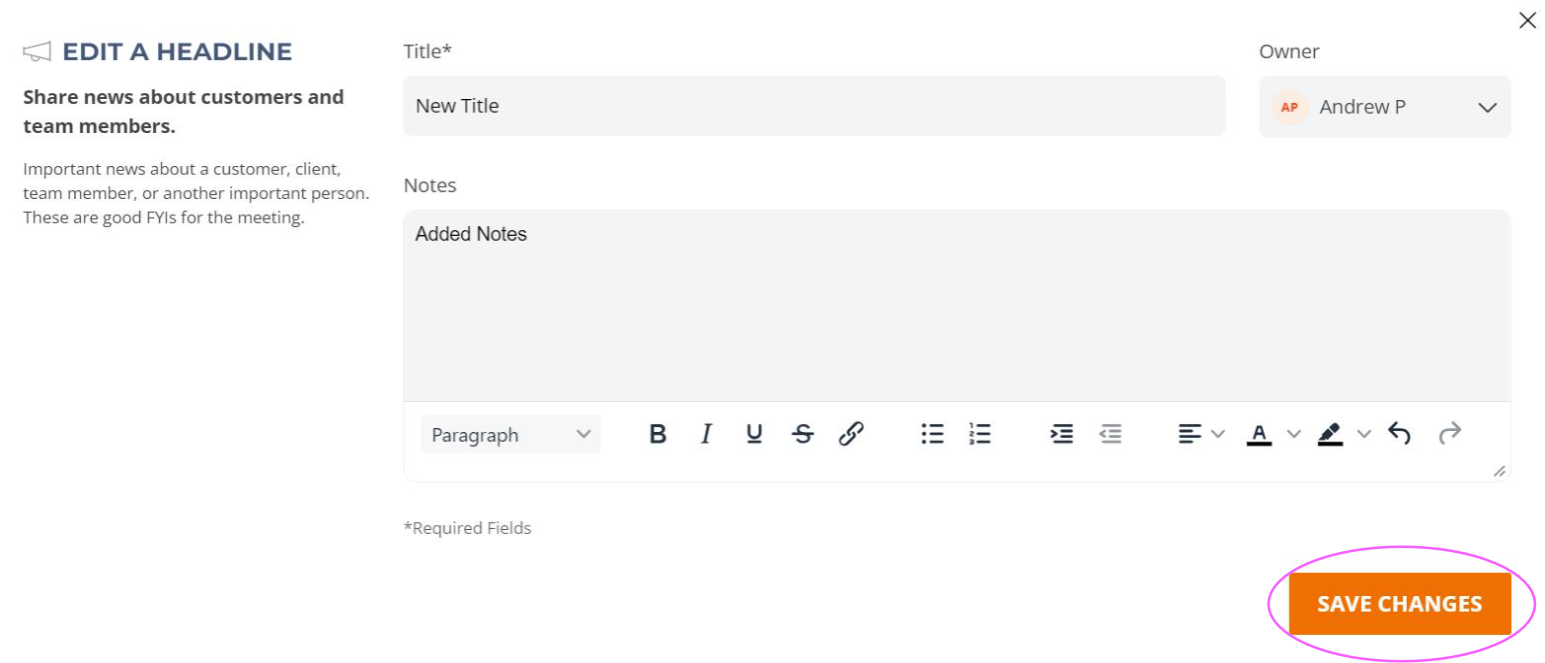Start a bulleted list
Image resolution: width=1545 pixels, height=663 pixels.
932,434
